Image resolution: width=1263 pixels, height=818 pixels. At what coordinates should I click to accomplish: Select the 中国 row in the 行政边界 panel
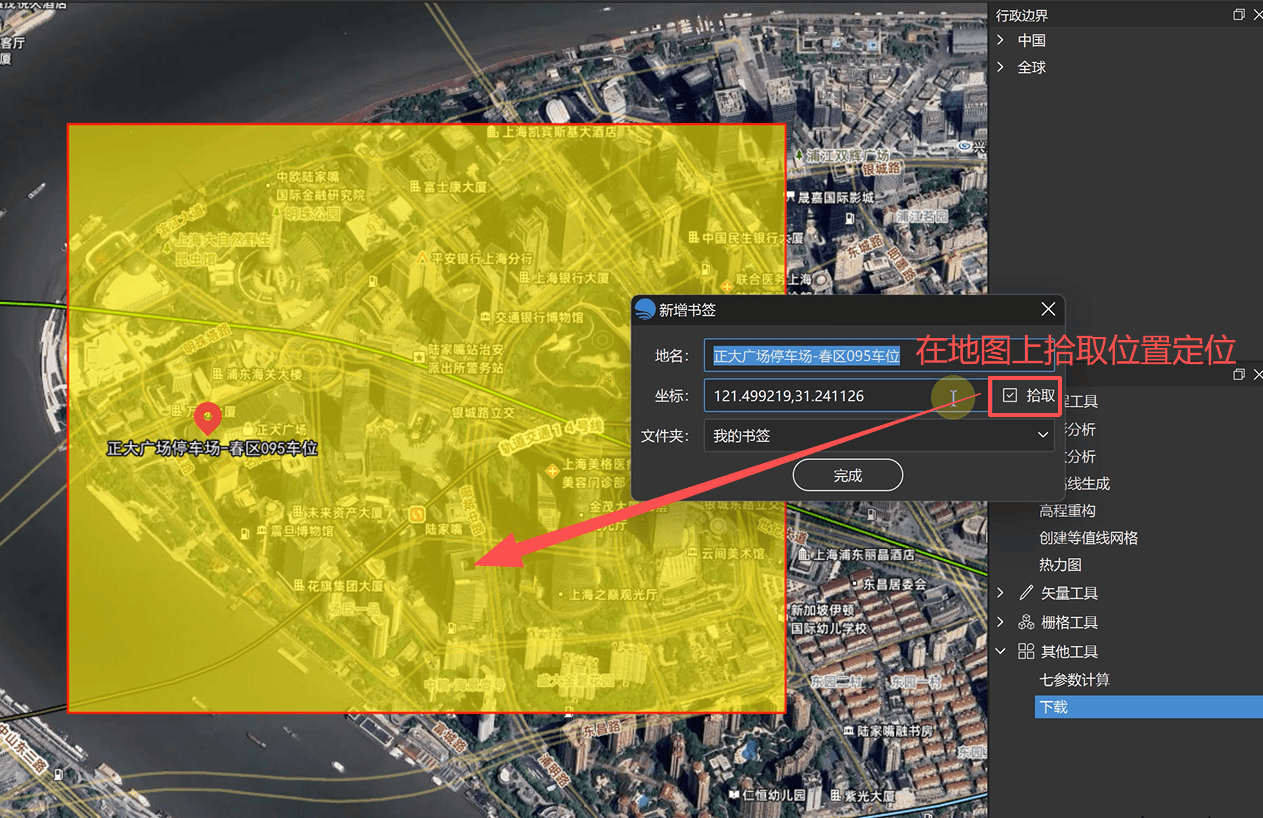tap(1032, 40)
